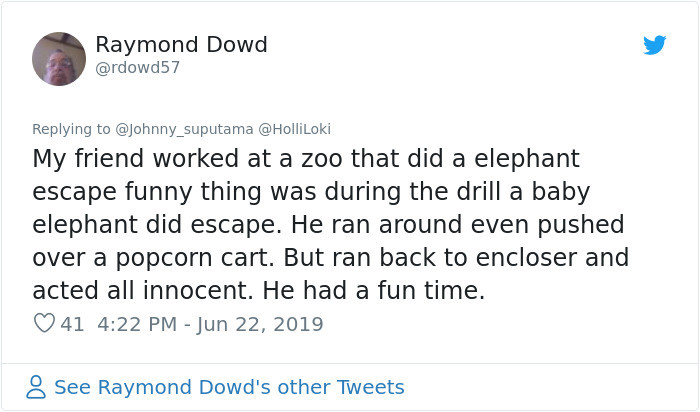Click the words 'popcorn cart' in the tweet
The width and height of the screenshot is (700, 412).
[195, 258]
